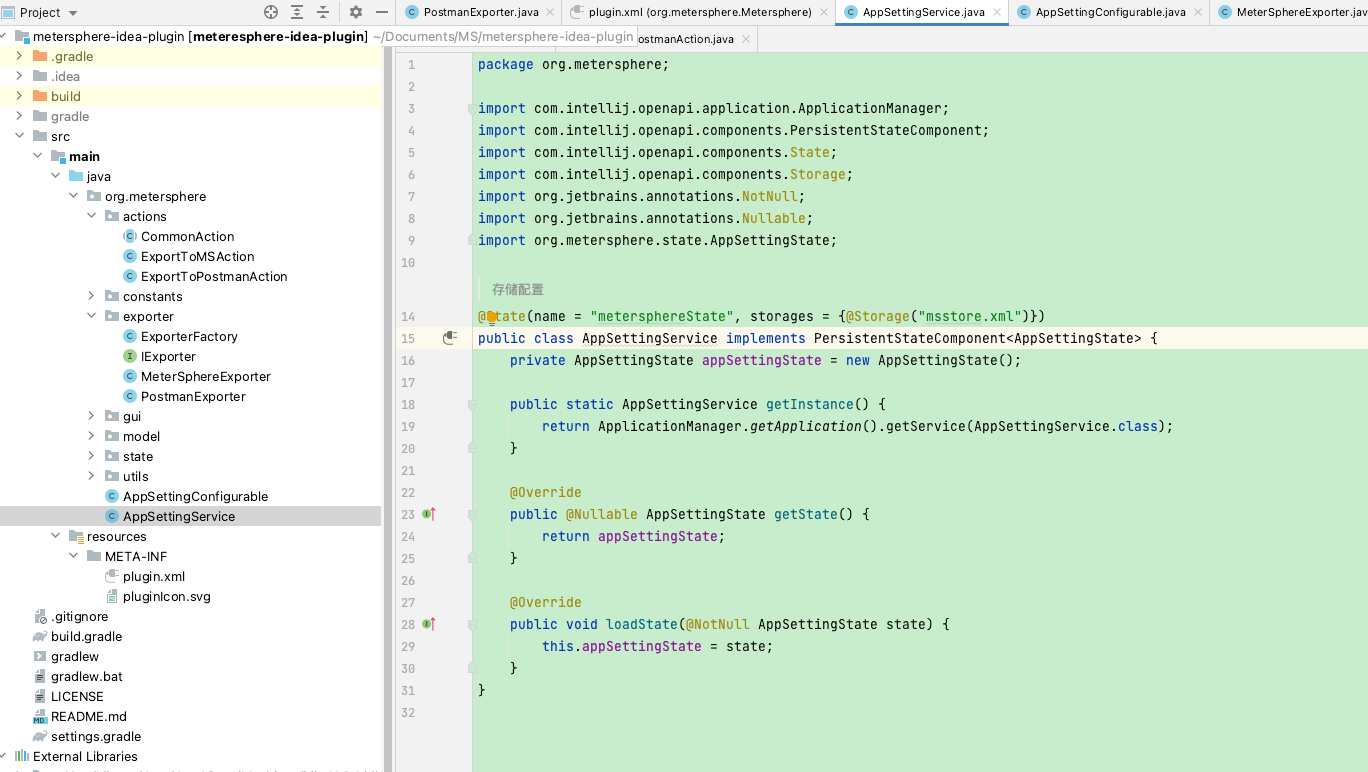Image resolution: width=1368 pixels, height=772 pixels.
Task: Expand the build folder
Action: 19,96
